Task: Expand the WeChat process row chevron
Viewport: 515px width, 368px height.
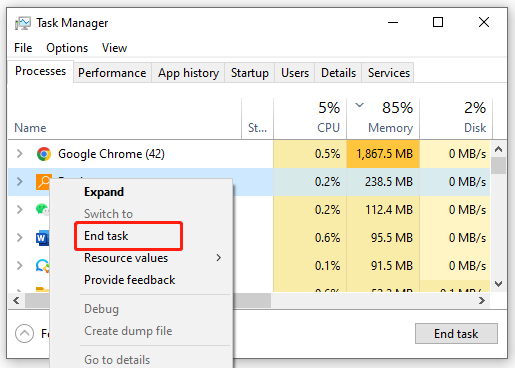Action: [20, 210]
